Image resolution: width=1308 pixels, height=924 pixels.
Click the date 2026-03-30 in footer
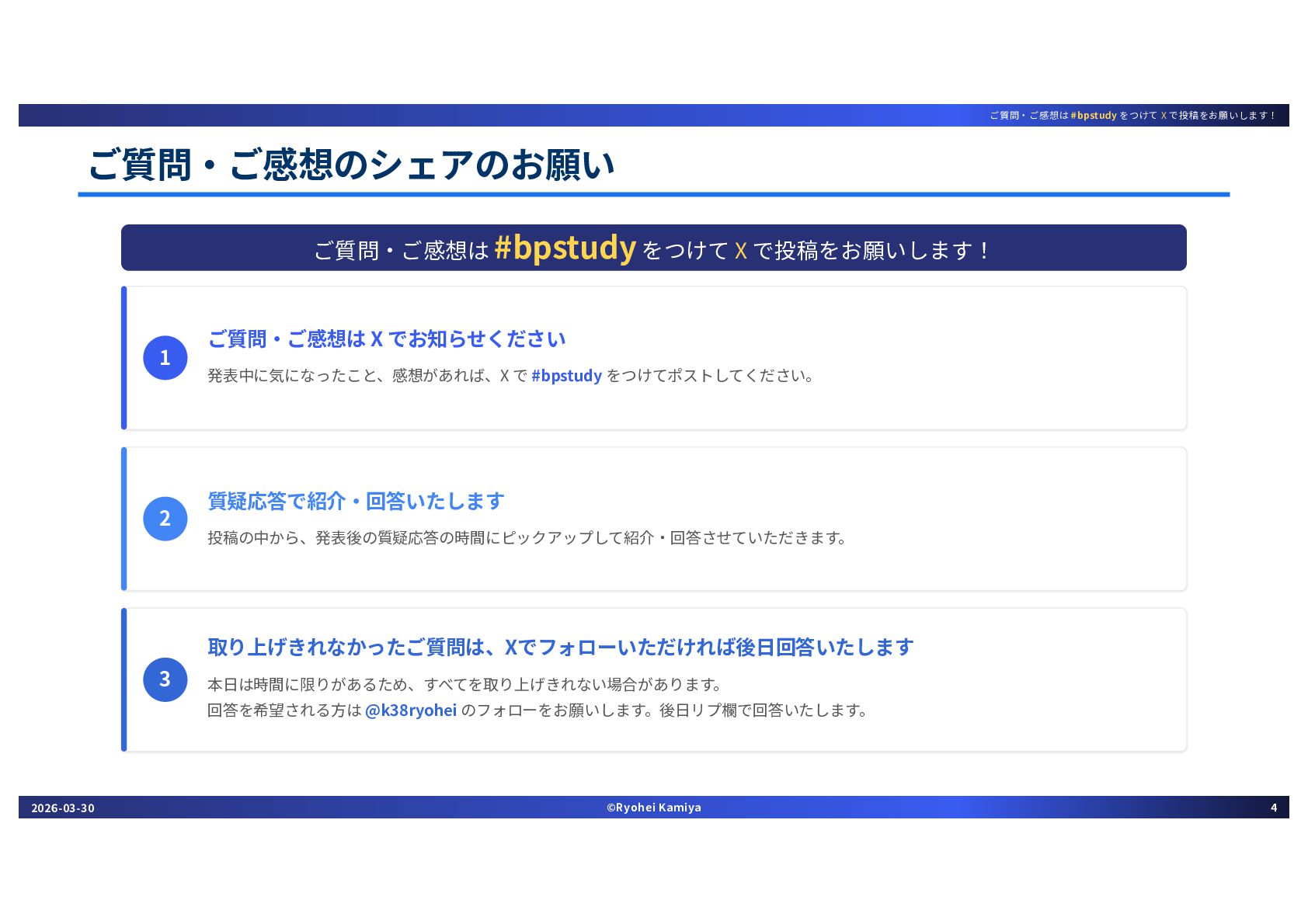(63, 808)
